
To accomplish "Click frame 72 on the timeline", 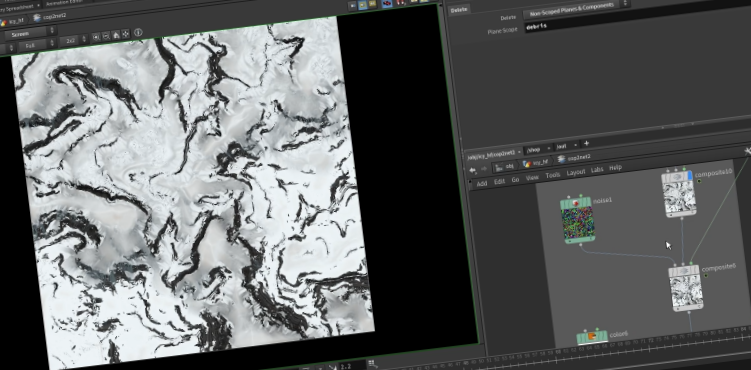I will (651, 339).
